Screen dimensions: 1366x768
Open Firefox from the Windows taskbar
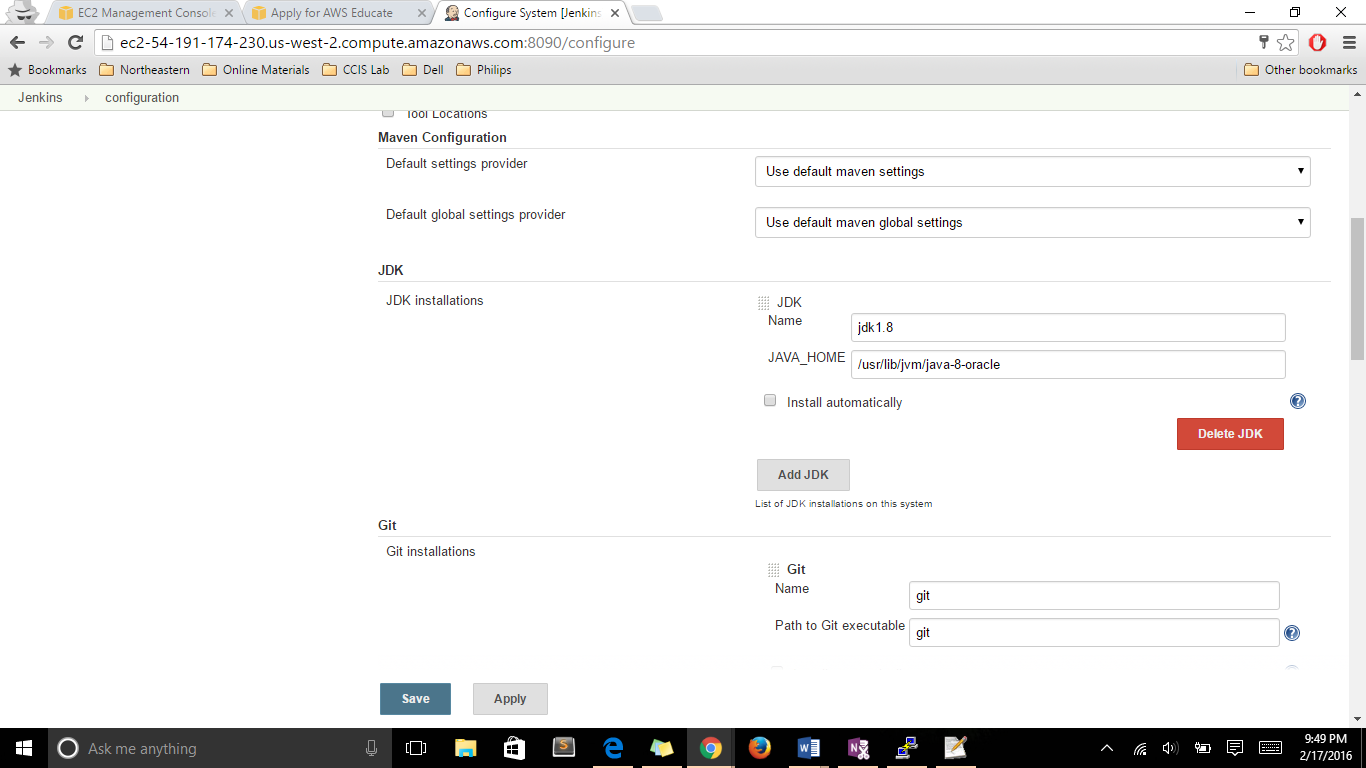pyautogui.click(x=759, y=748)
